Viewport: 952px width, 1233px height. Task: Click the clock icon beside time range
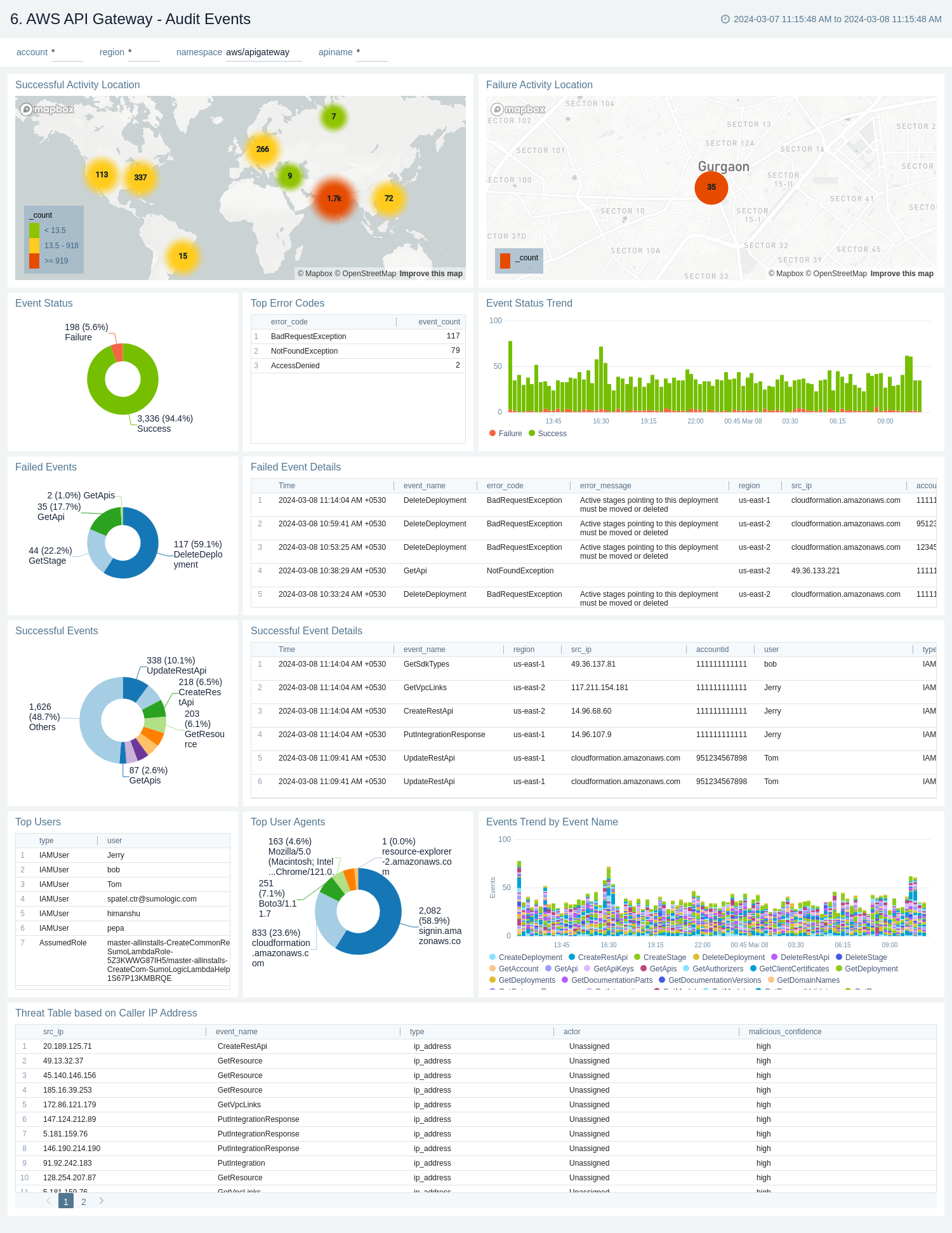[725, 19]
